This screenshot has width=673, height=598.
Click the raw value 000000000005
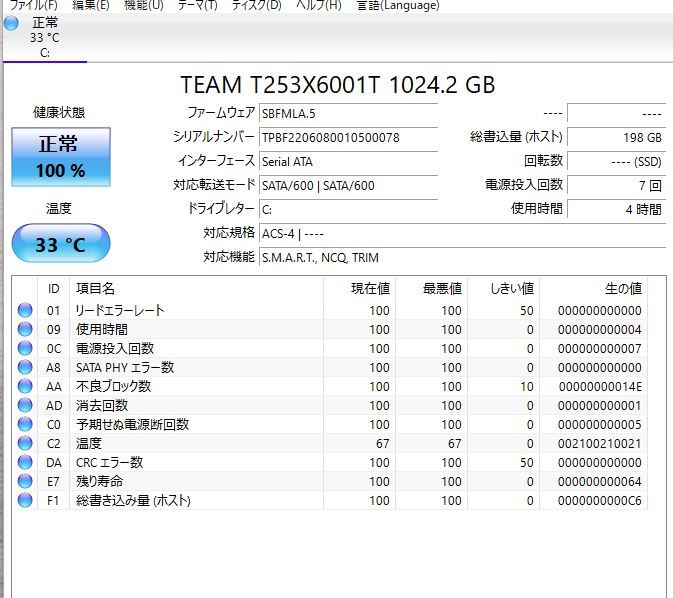tap(600, 425)
